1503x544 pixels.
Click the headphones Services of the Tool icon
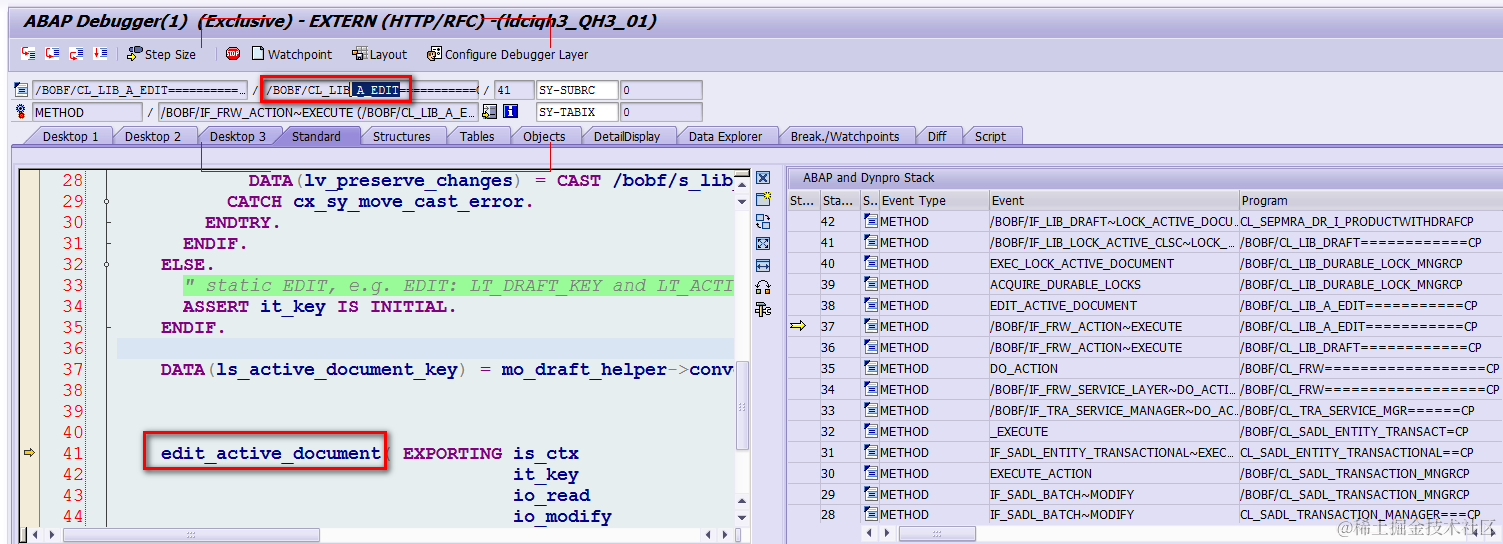[763, 288]
